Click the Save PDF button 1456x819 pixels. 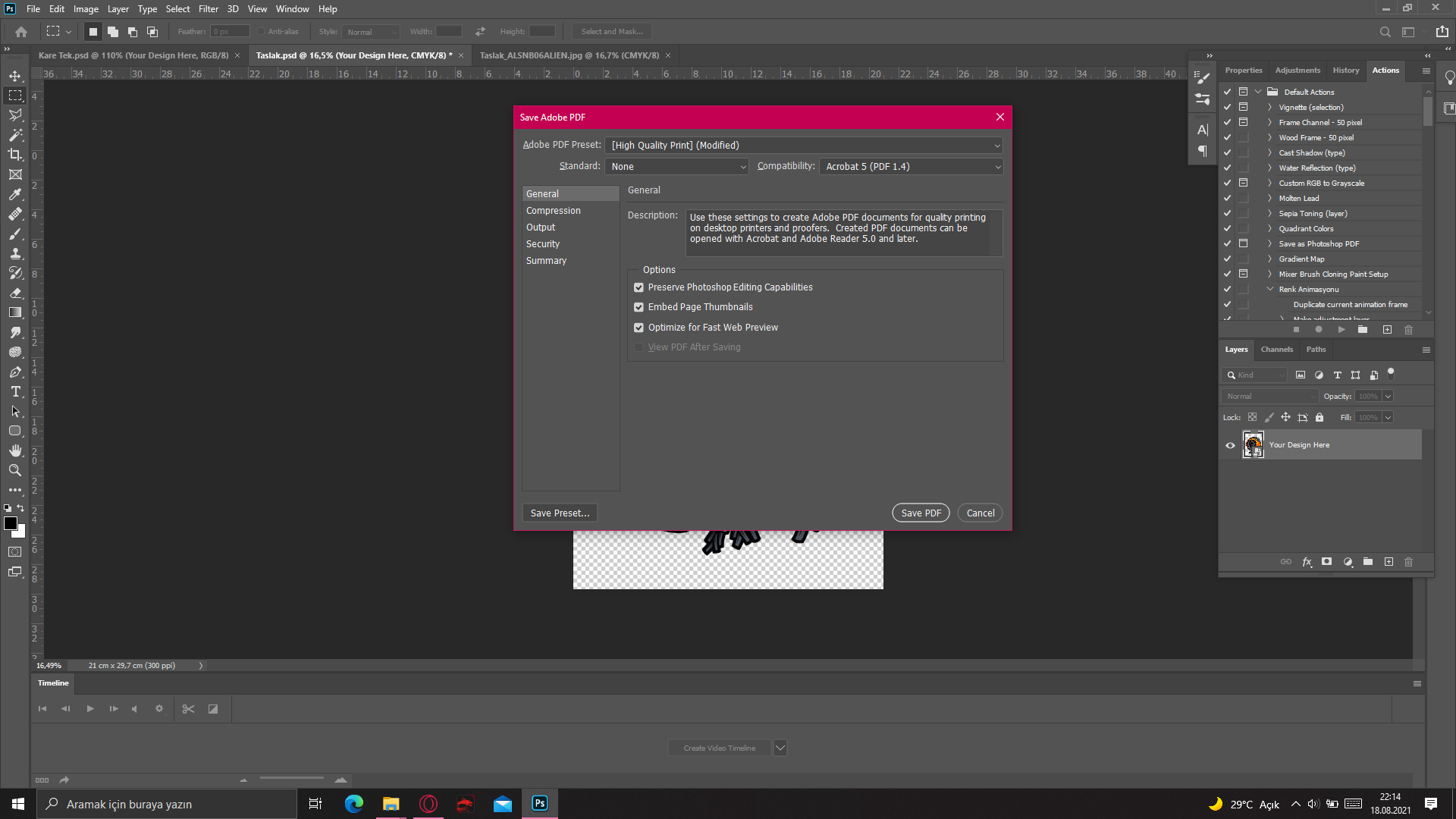(920, 513)
